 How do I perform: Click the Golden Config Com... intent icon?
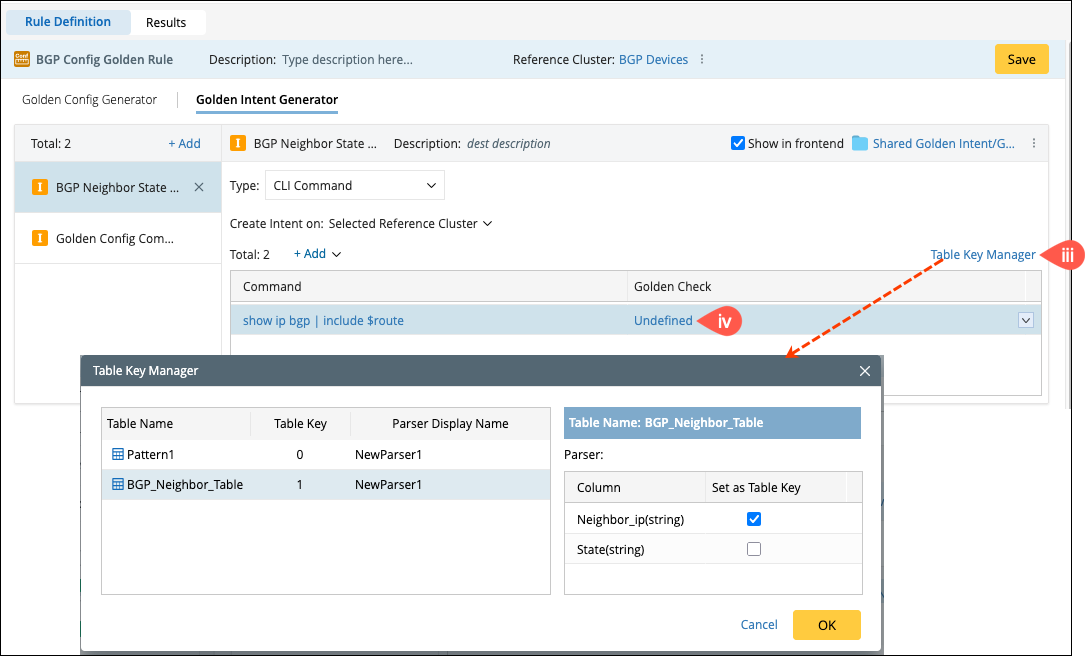tap(40, 239)
